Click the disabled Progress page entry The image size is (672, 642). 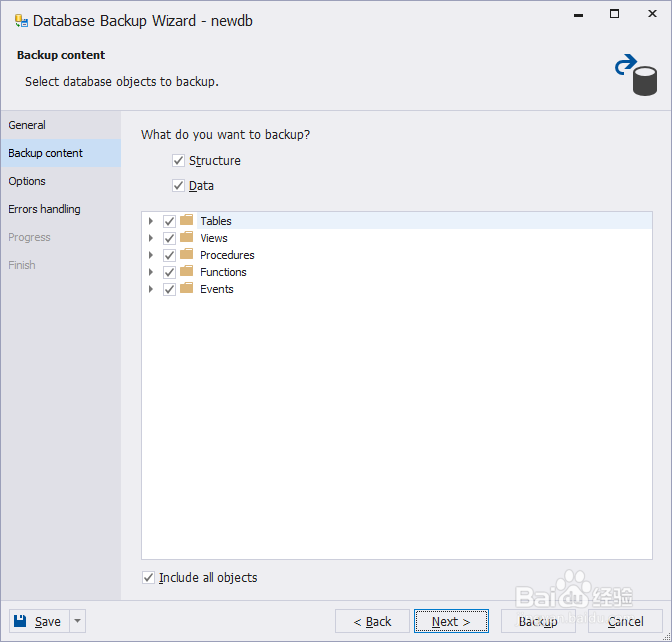click(x=61, y=237)
